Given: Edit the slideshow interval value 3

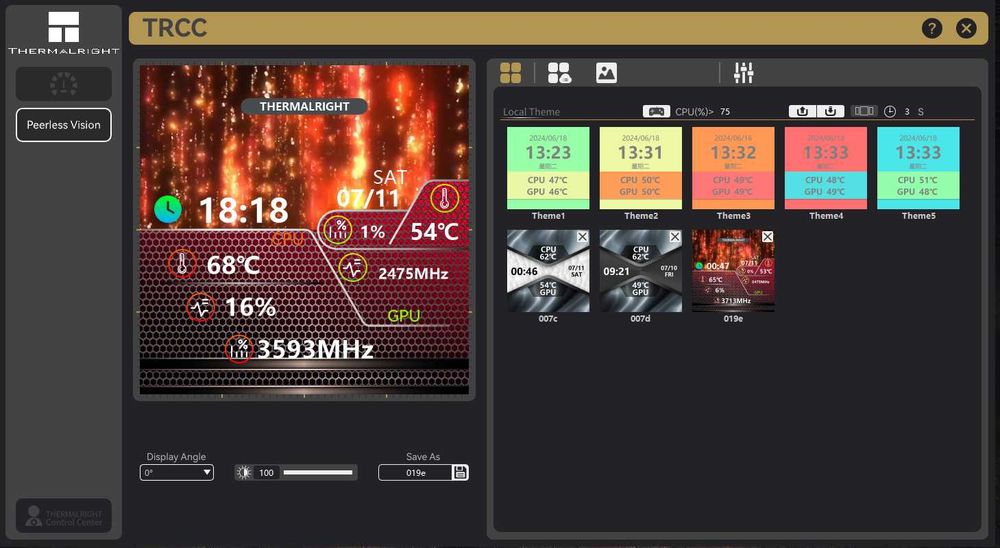Looking at the screenshot, I should click(x=907, y=112).
